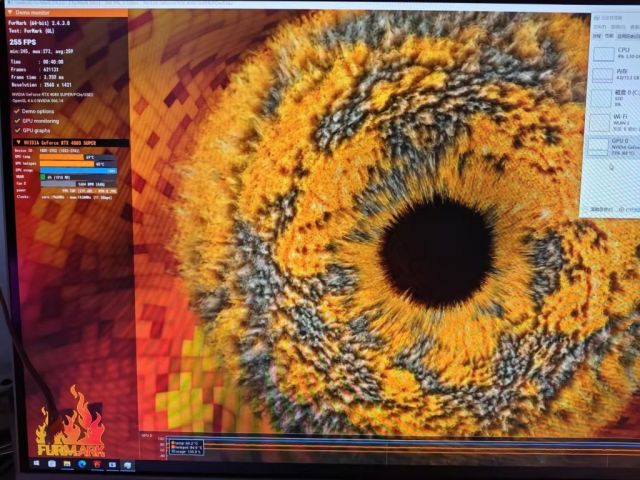This screenshot has width=640, height=480.
Task: Launch Microsoft Edge from taskbar
Action: (x=82, y=464)
